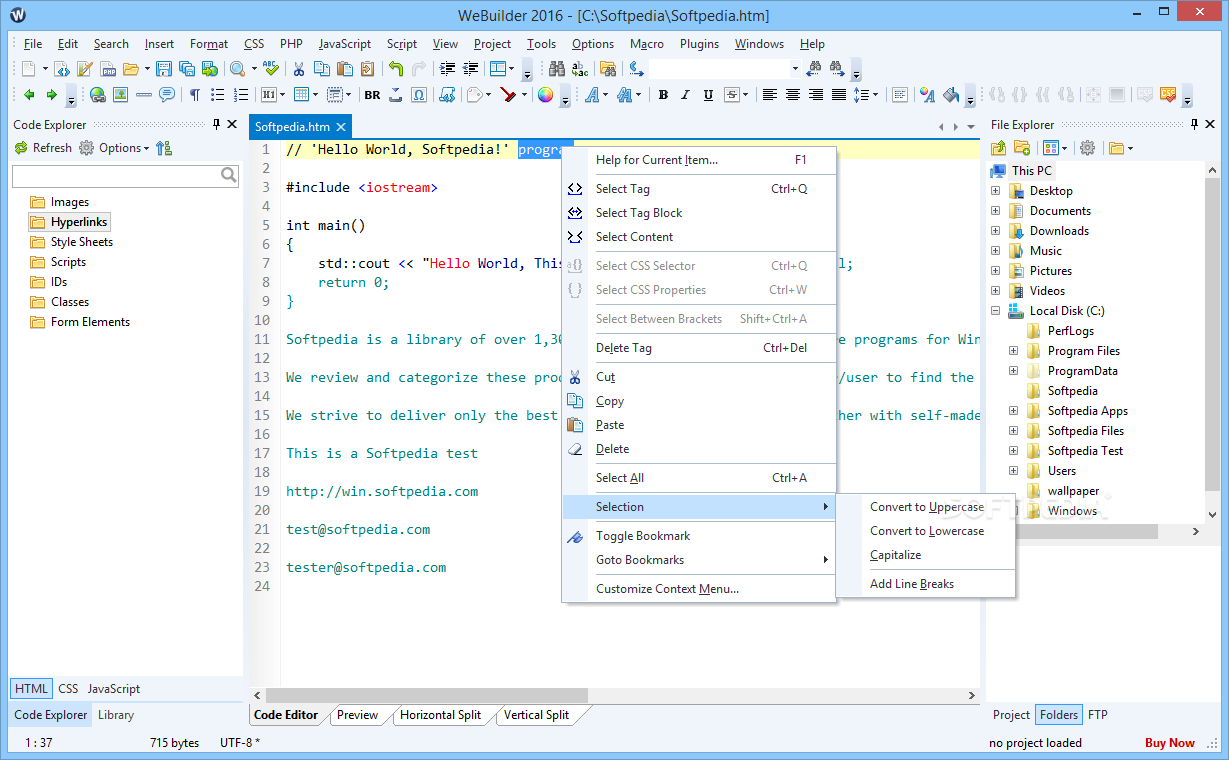This screenshot has height=760, width=1229.
Task: Open the heading H1 dropdown arrow
Action: click(x=282, y=95)
